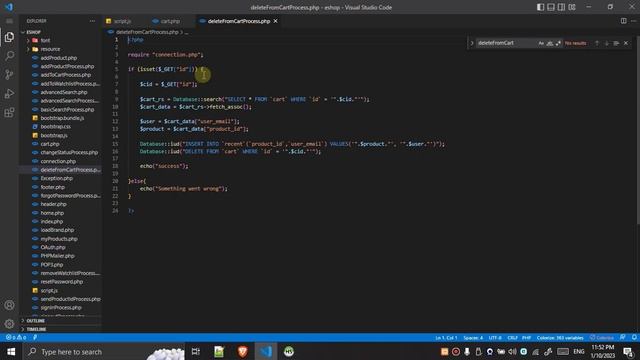Open addToCartProcess.php in explorer
Screen dimensions: 640x360
65,75
